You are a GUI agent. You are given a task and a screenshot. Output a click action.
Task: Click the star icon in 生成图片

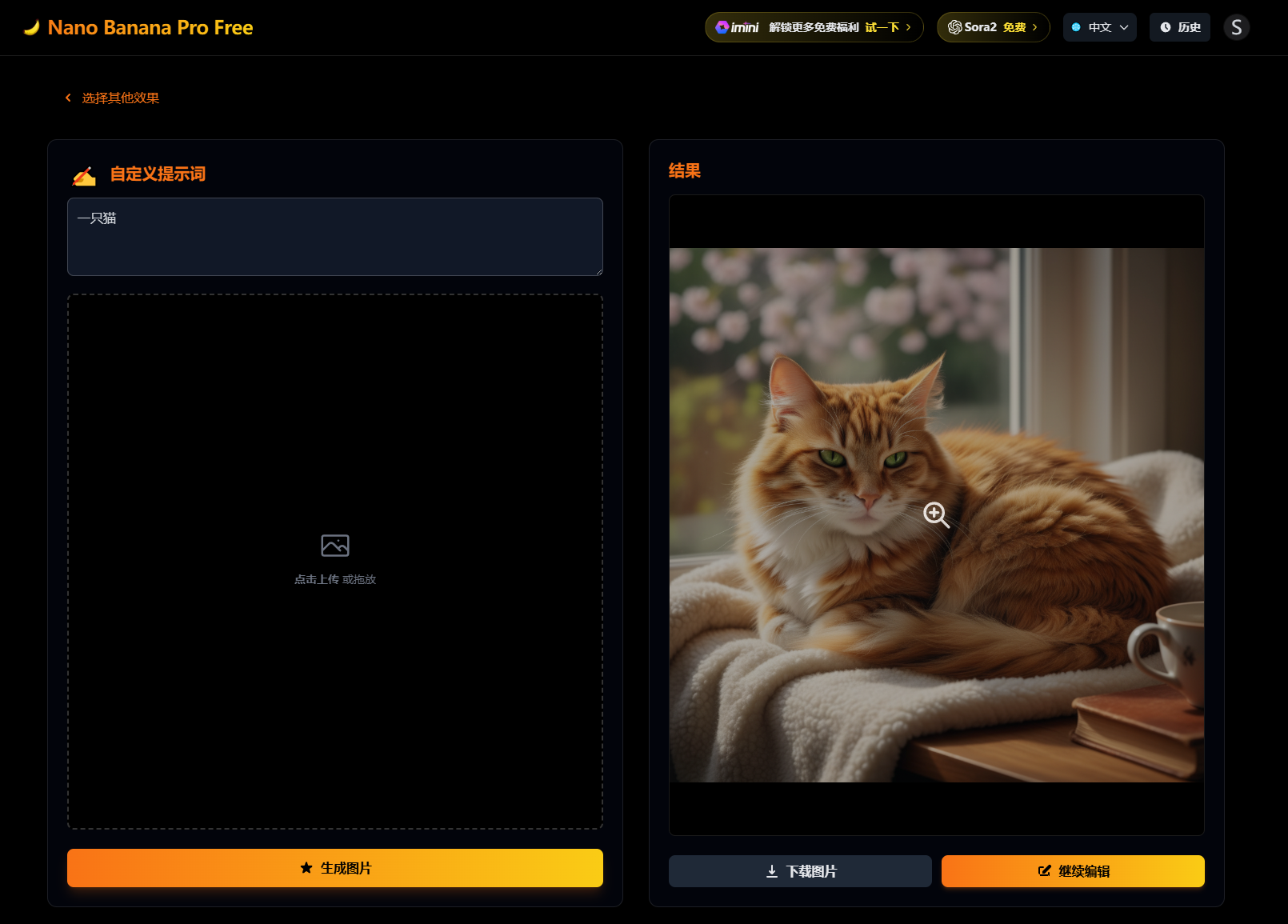306,868
